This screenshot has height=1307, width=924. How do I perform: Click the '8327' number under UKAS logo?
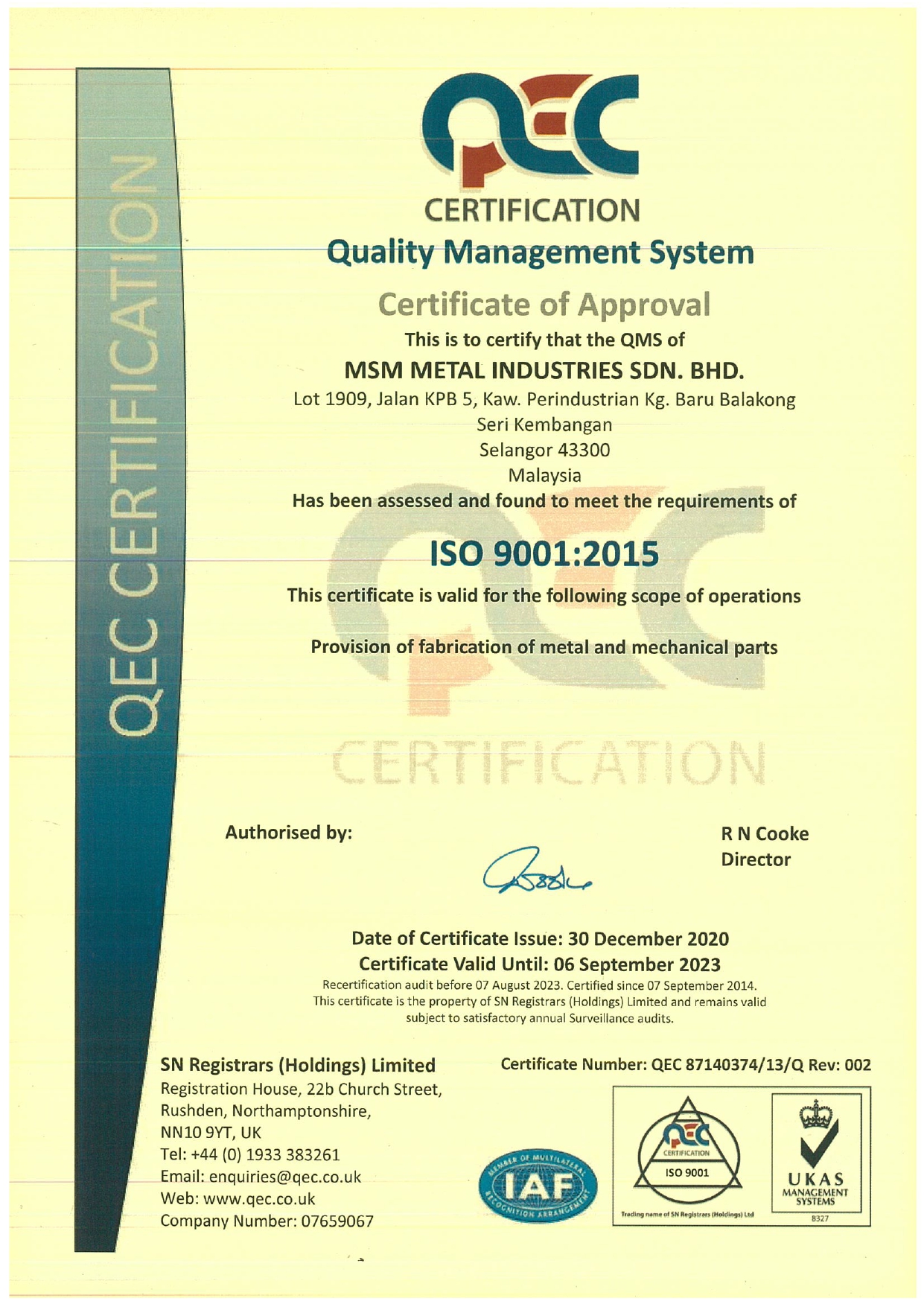click(820, 1218)
